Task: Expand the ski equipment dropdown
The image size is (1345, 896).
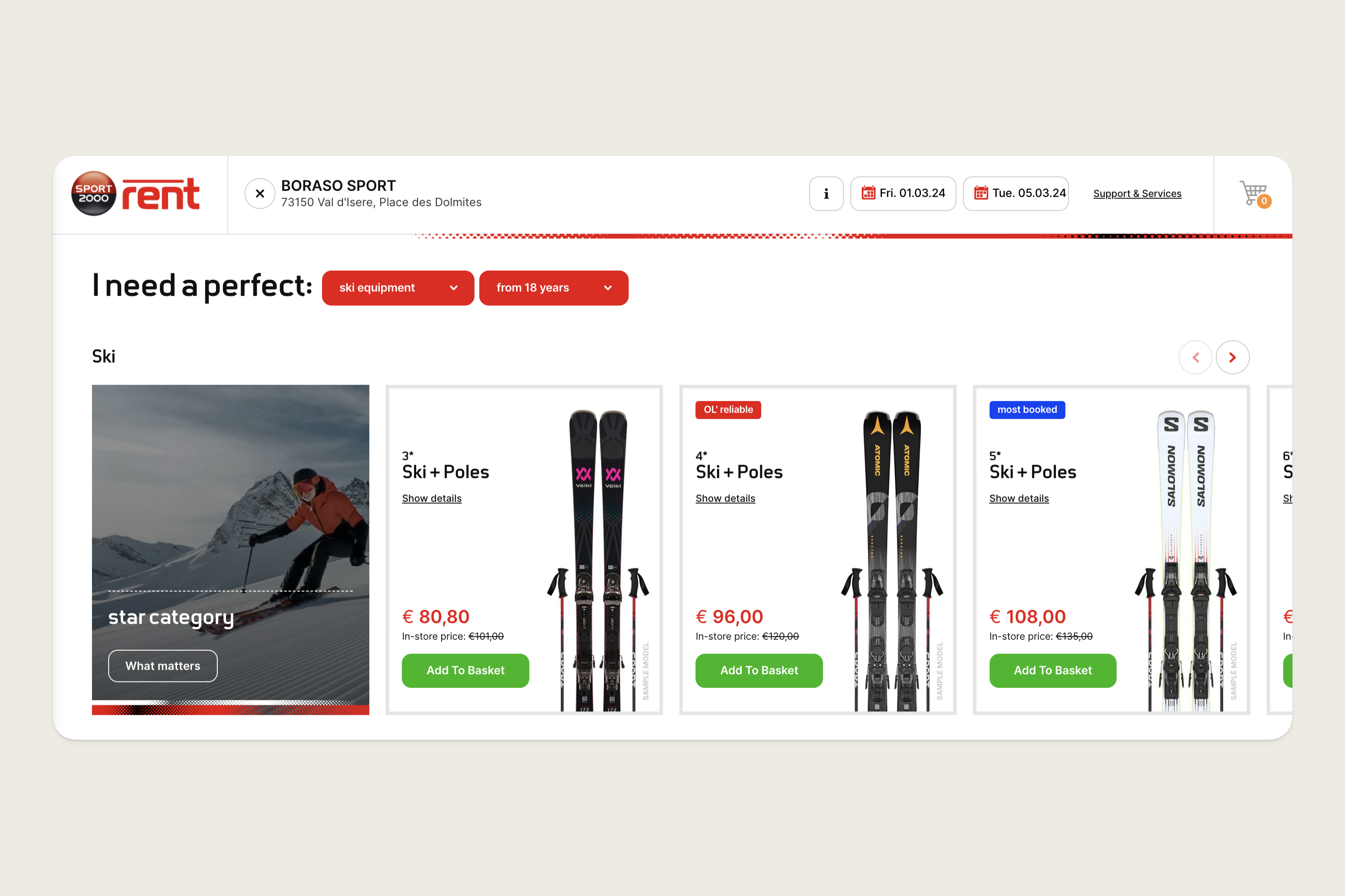Action: (398, 288)
